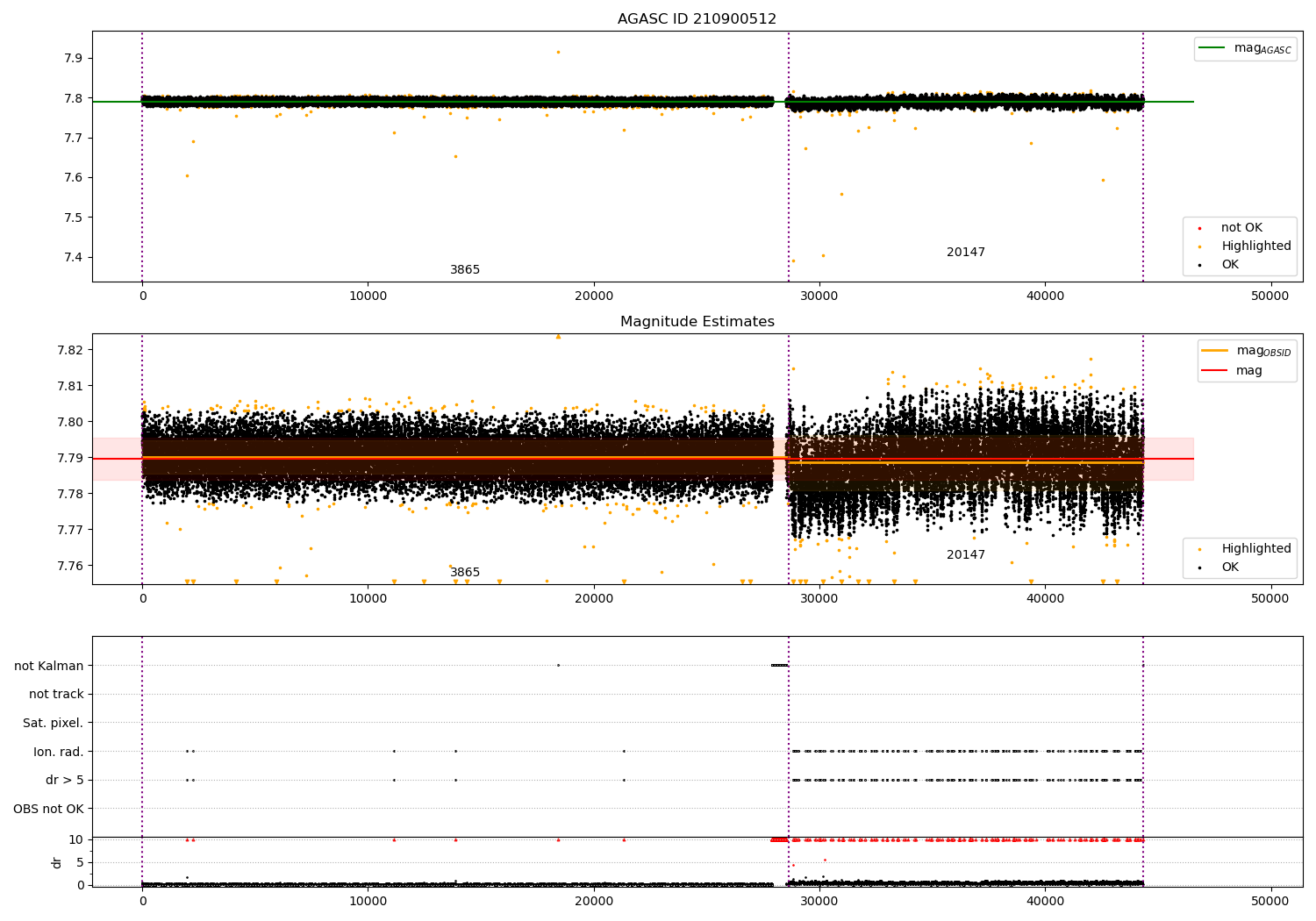Click the '20147' obsid label in Magnitude Estimates plot
This screenshot has width=1316, height=921.
[966, 555]
